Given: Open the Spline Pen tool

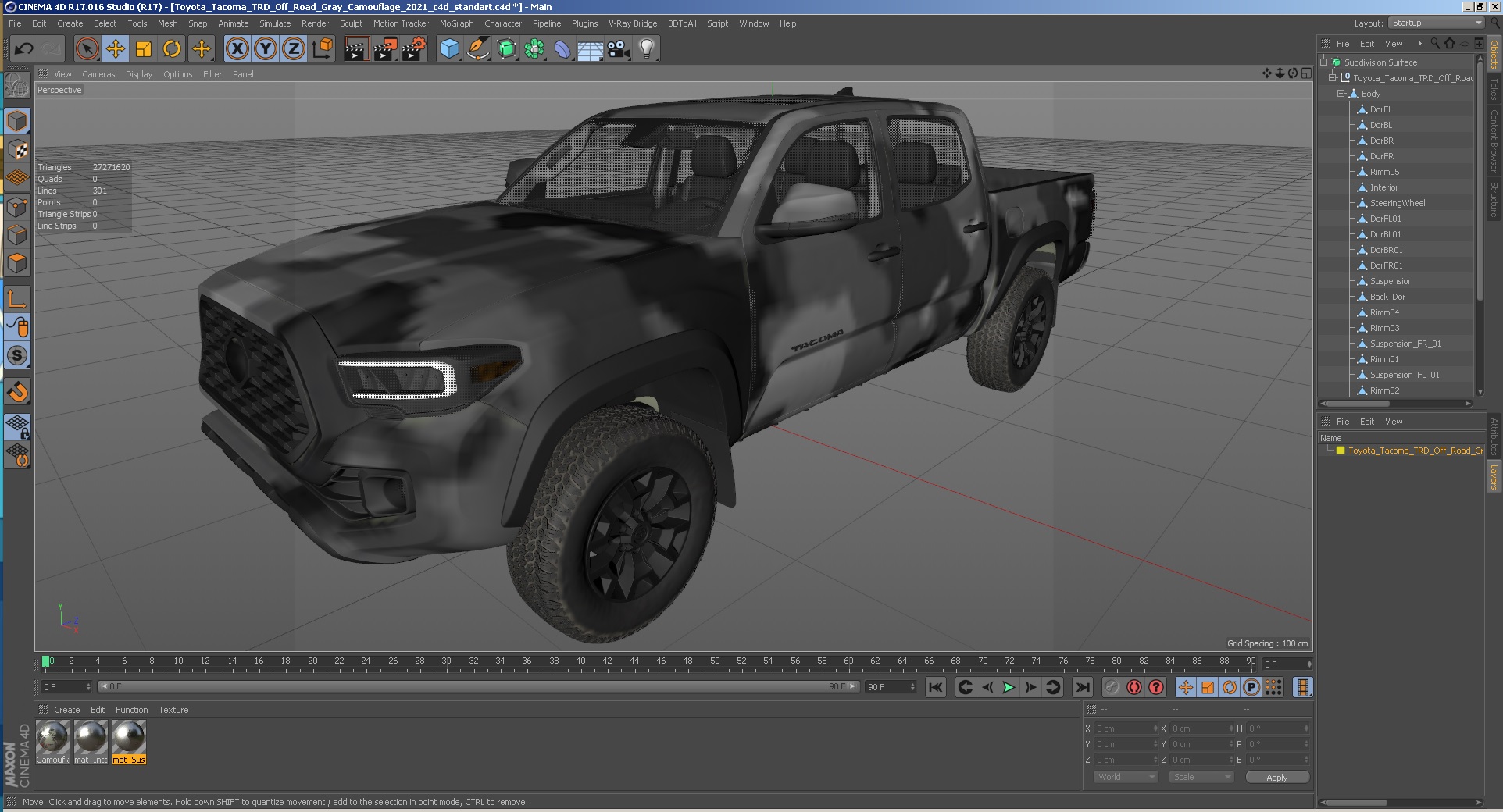Looking at the screenshot, I should tap(478, 49).
